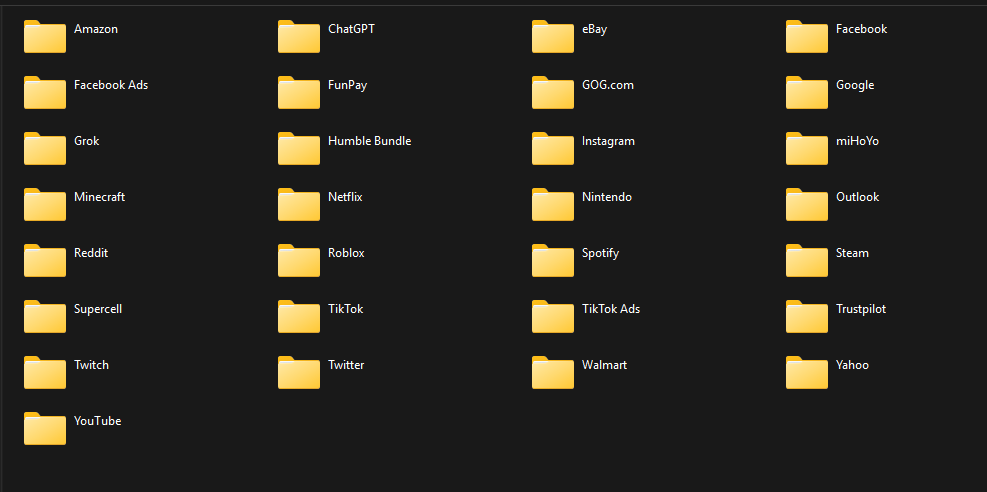Select the Facebook Ads folder icon
Screen dimensions: 987x492
click(x=45, y=92)
